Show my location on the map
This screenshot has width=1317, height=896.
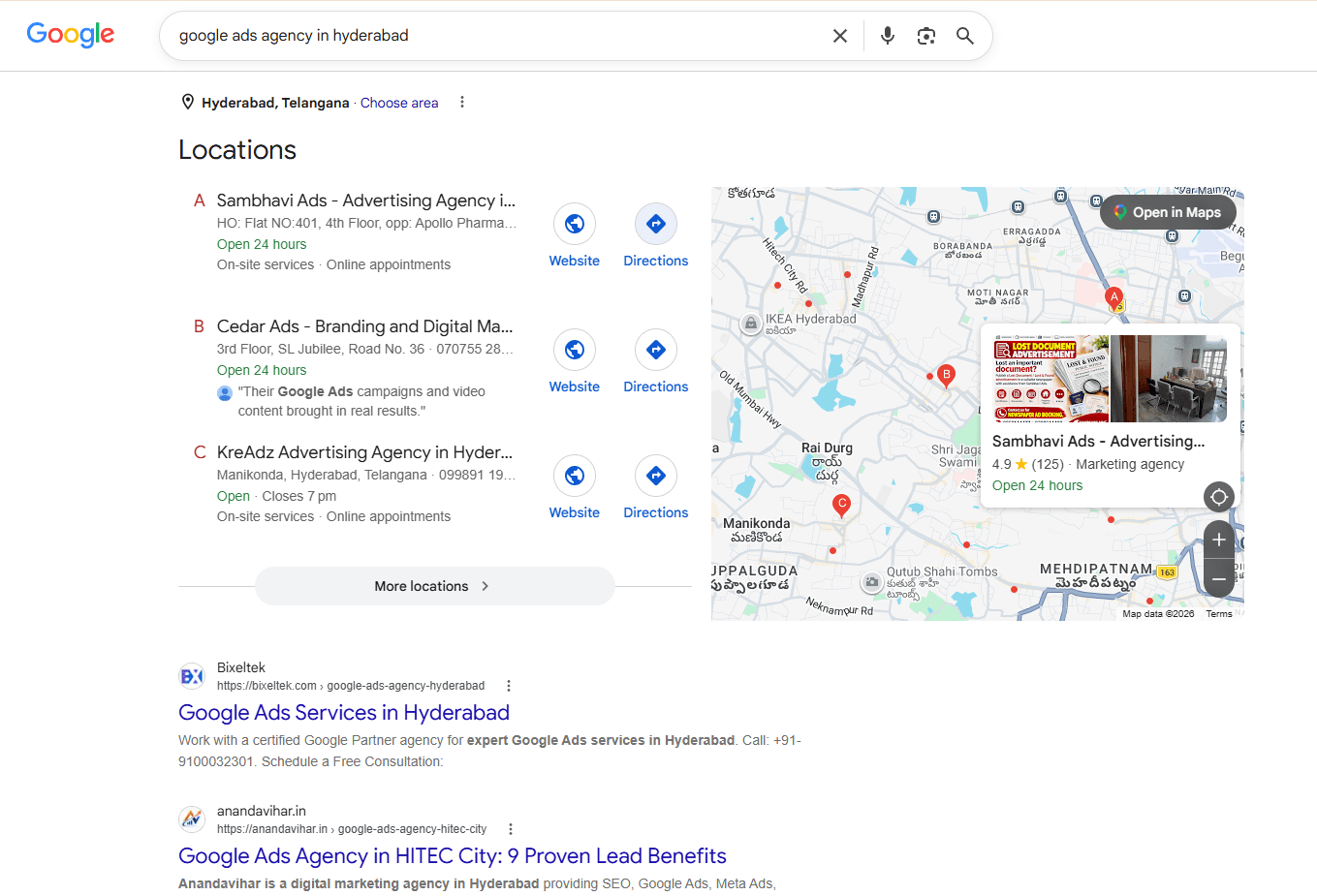pyautogui.click(x=1219, y=497)
